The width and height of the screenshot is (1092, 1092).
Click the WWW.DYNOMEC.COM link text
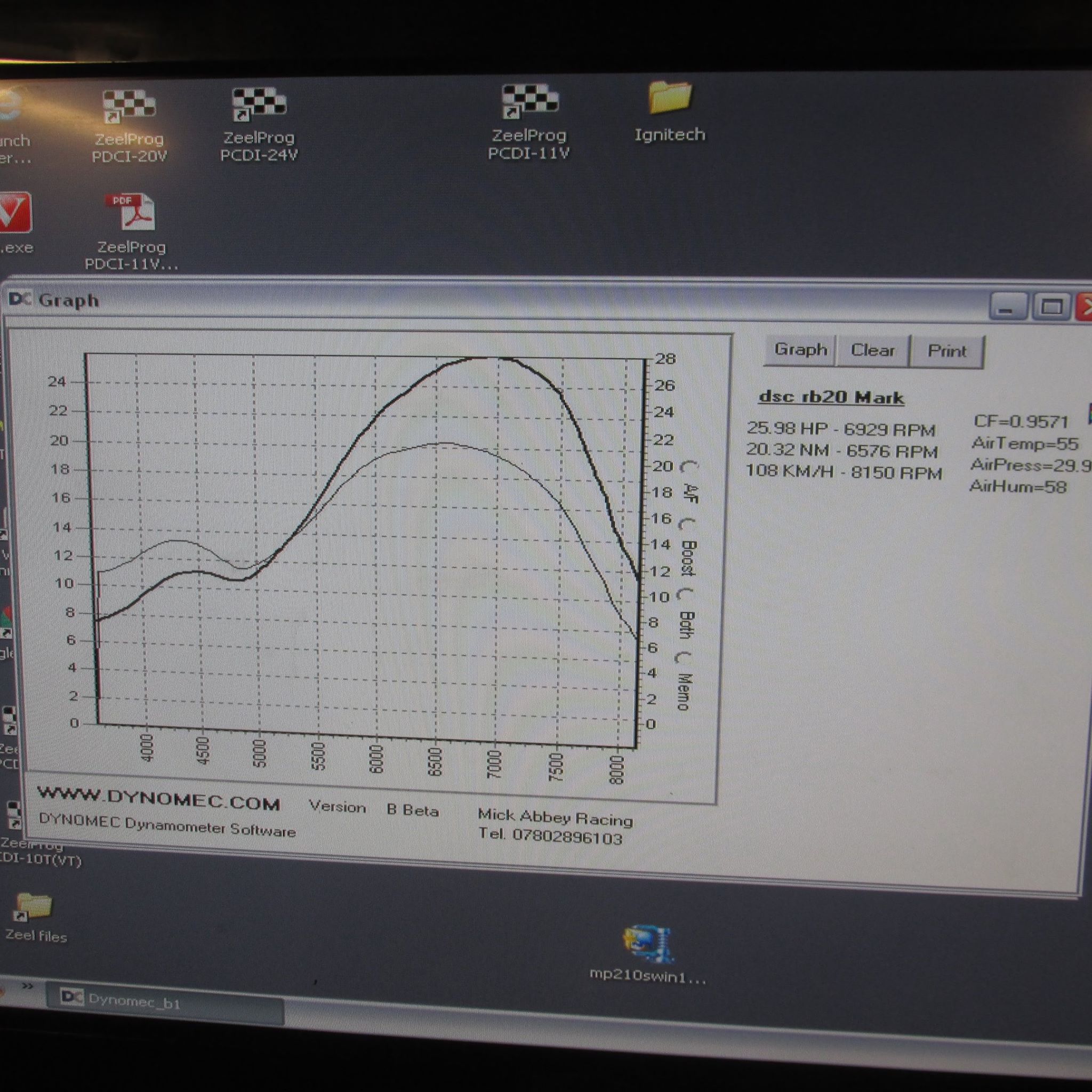point(159,799)
